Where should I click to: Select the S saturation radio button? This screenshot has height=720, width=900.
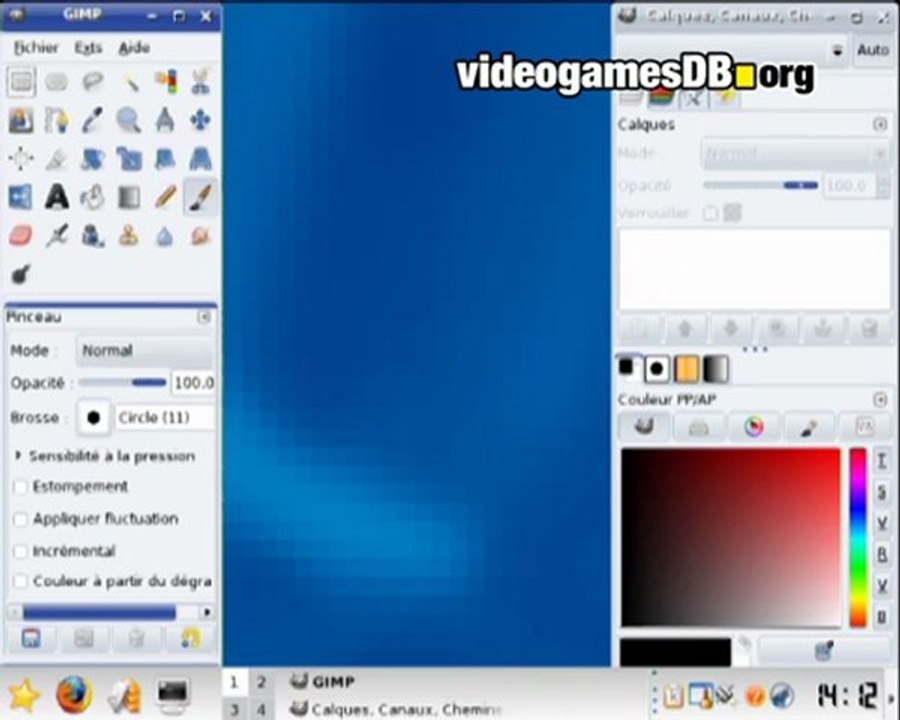point(882,492)
